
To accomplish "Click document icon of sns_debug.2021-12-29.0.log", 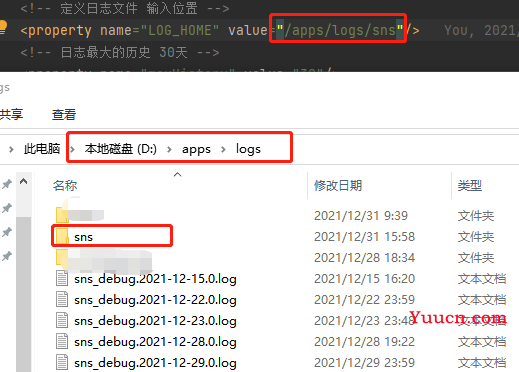I will pyautogui.click(x=62, y=362).
